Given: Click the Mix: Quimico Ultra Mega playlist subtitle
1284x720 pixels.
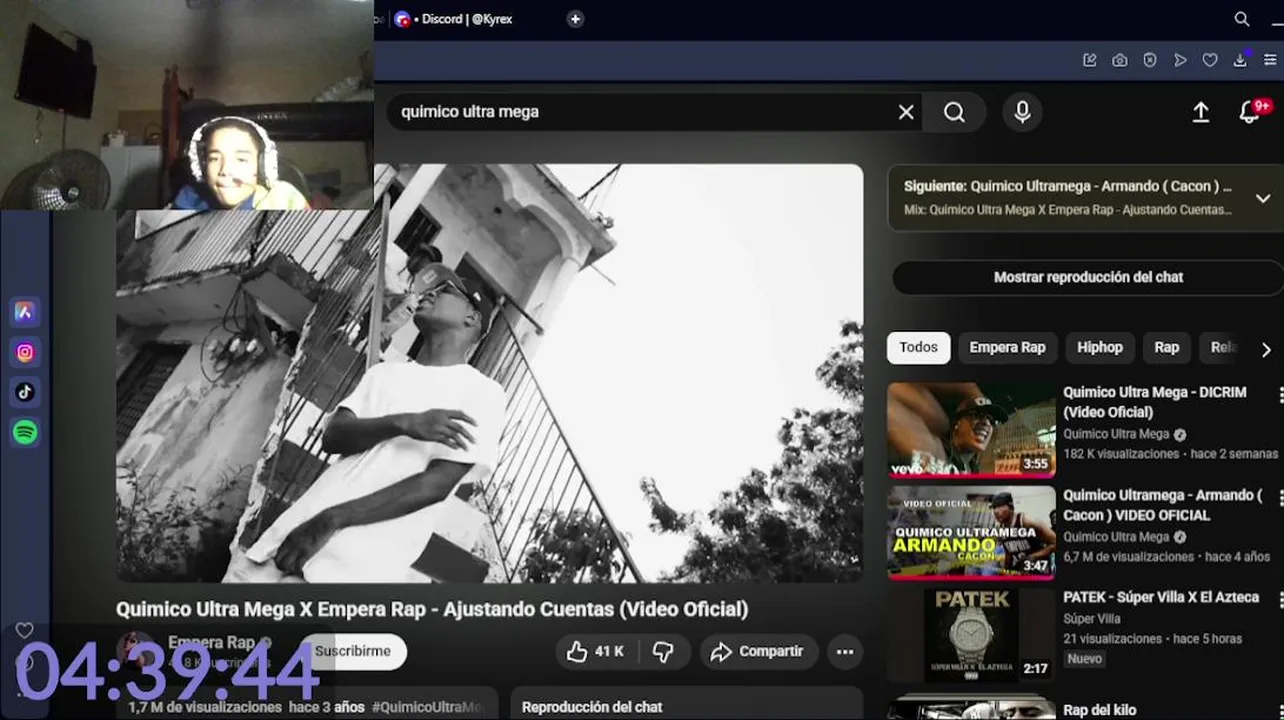Looking at the screenshot, I should (1068, 210).
